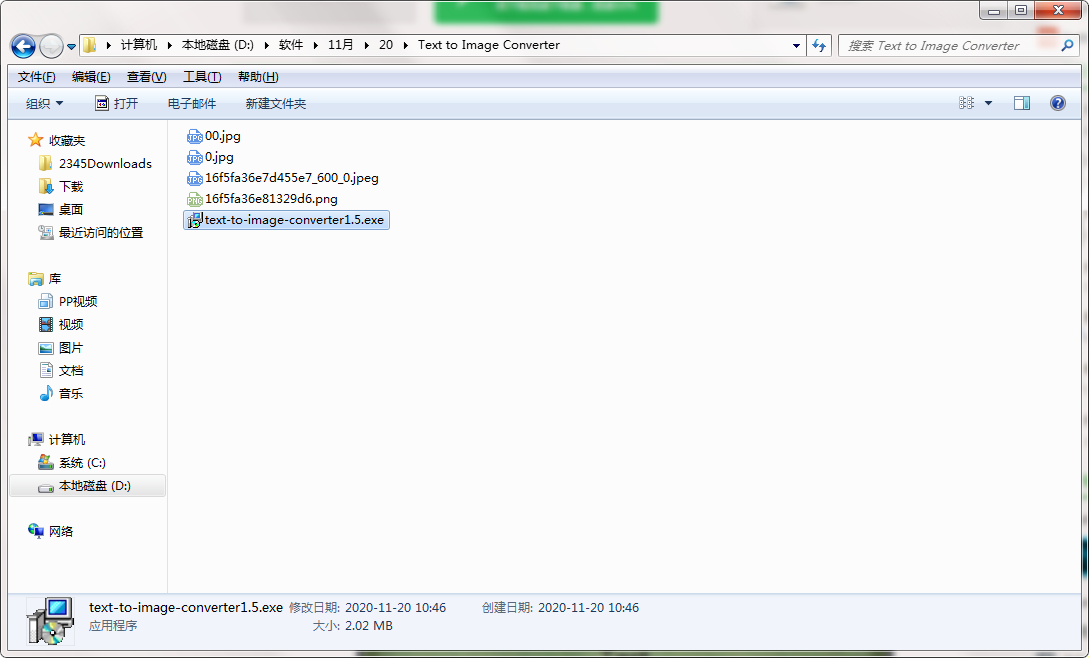Navigate to the 20 breadcrumb folder
1089x658 pixels.
[x=386, y=45]
